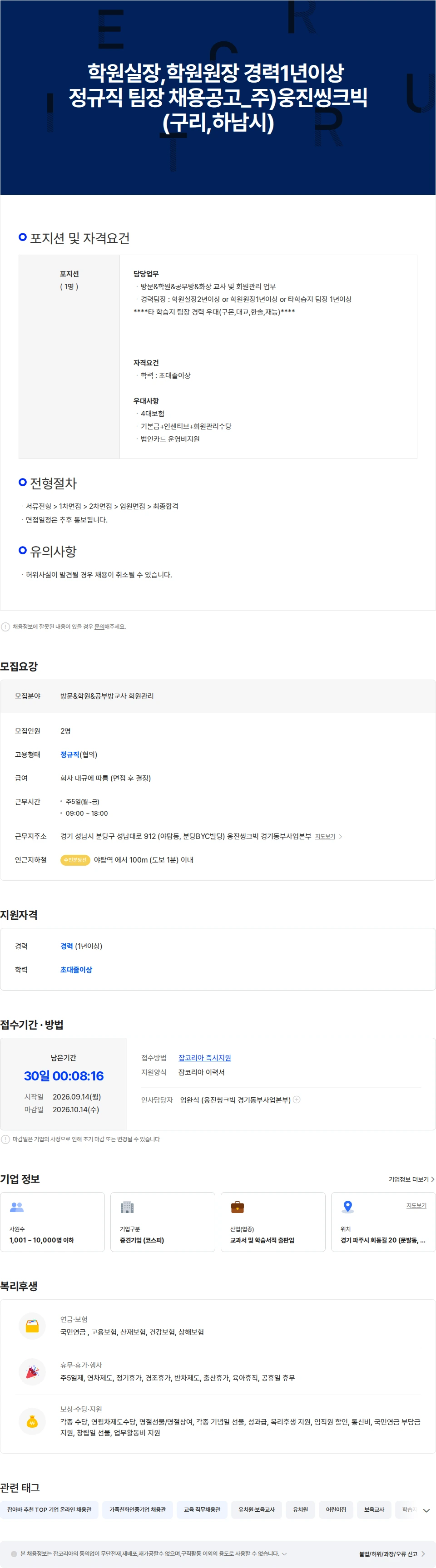The image size is (436, 1568).
Task: Click the 문의 link for incorrect job info
Action: pyautogui.click(x=99, y=626)
